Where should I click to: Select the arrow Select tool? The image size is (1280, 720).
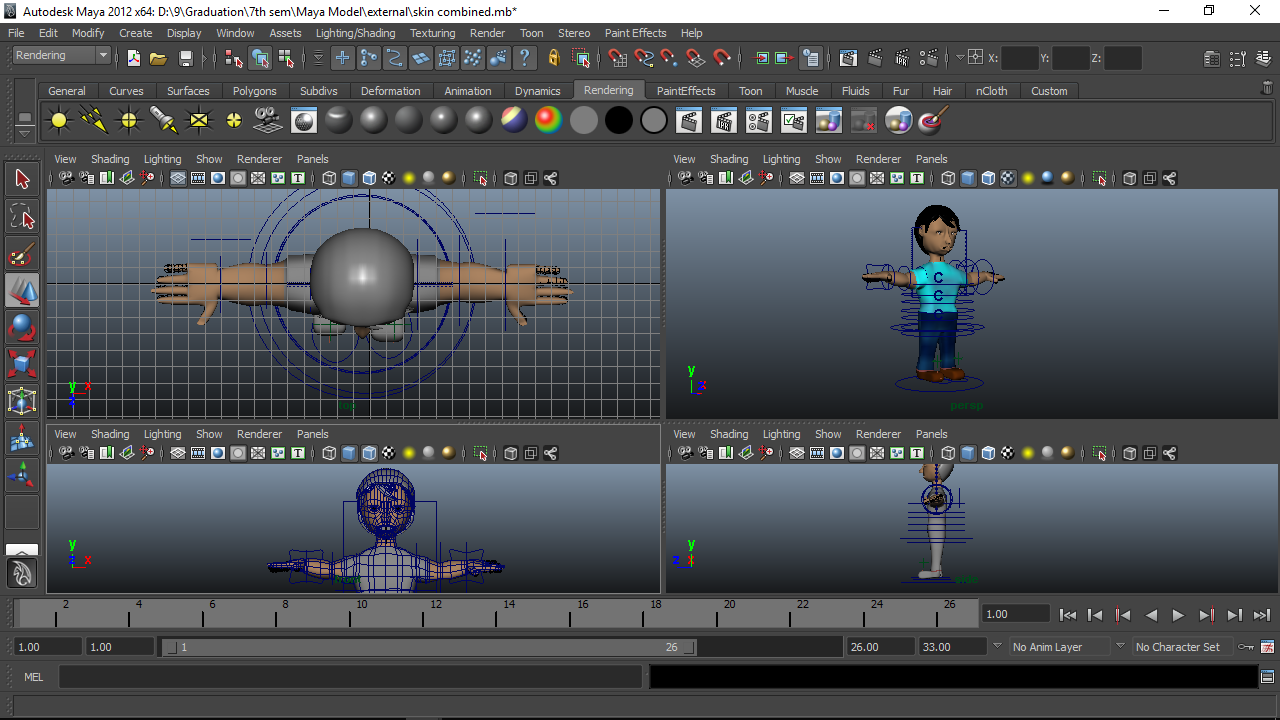[22, 178]
